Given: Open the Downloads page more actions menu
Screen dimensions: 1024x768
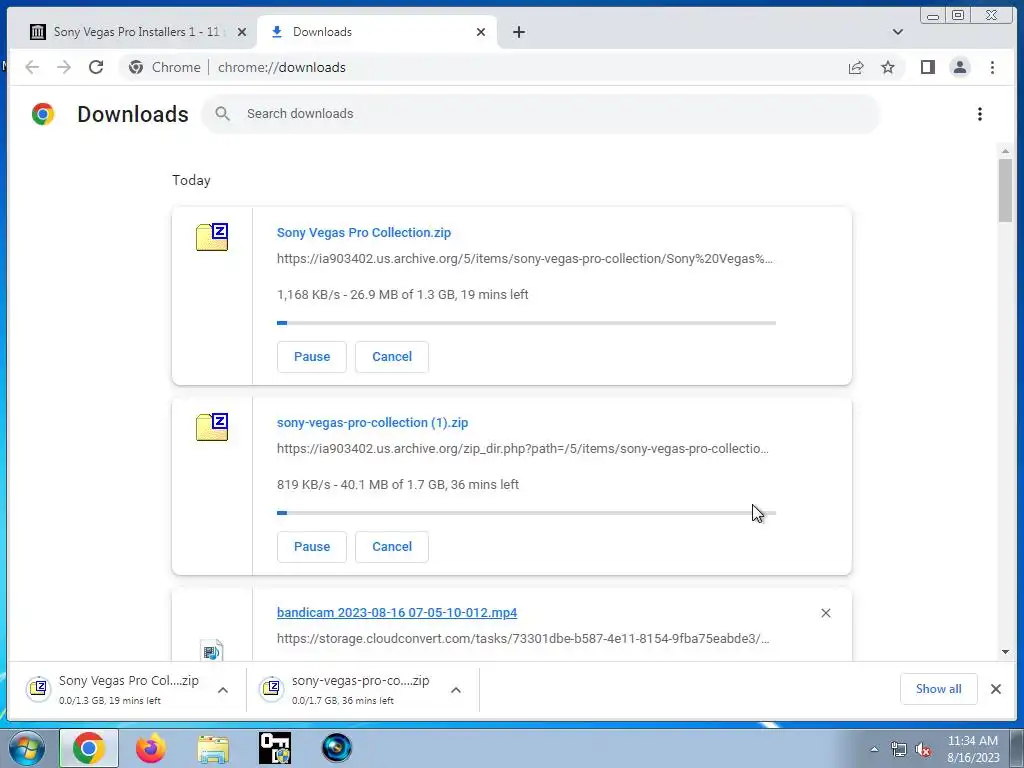Looking at the screenshot, I should click(x=980, y=114).
